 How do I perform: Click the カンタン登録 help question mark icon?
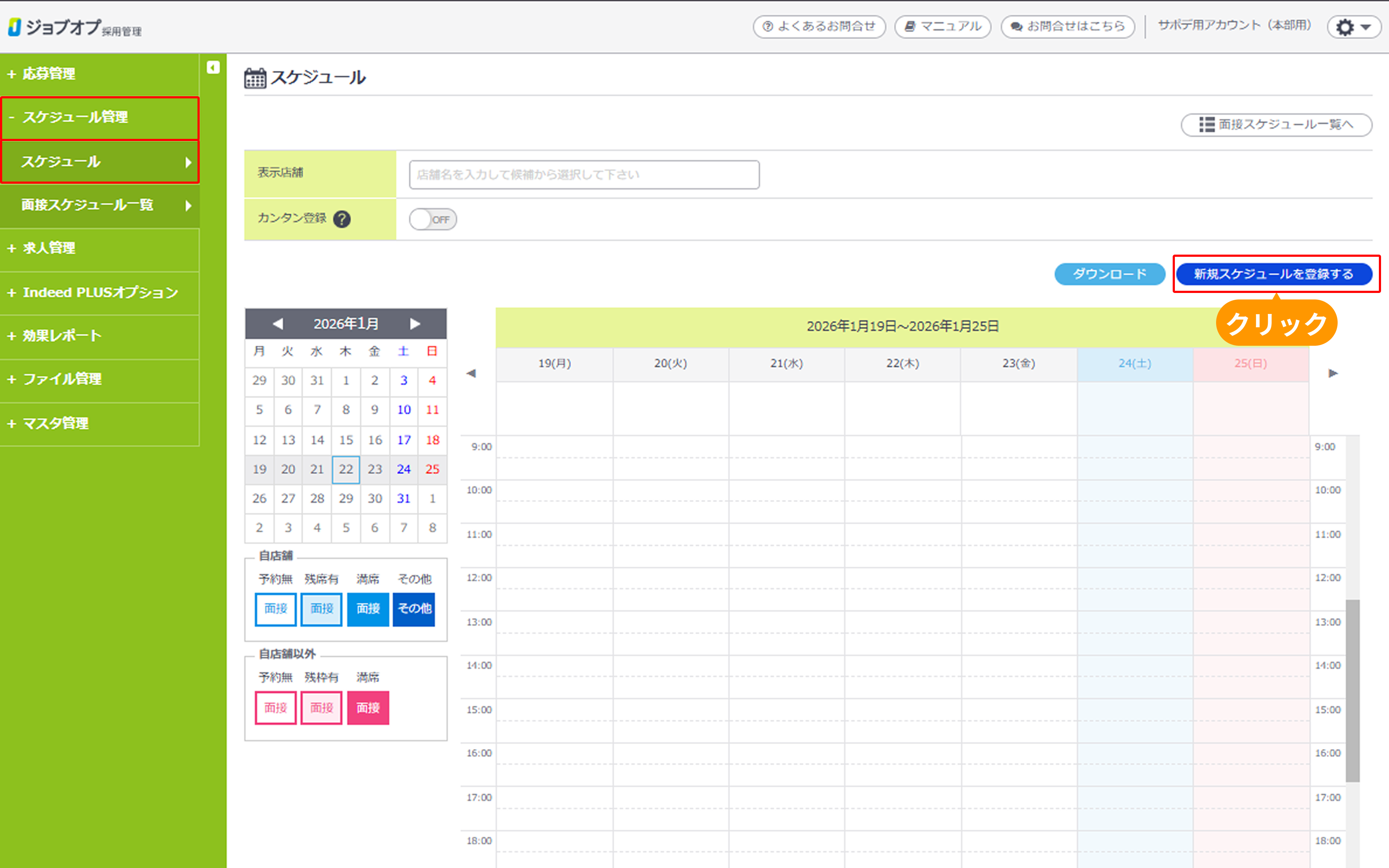point(342,219)
